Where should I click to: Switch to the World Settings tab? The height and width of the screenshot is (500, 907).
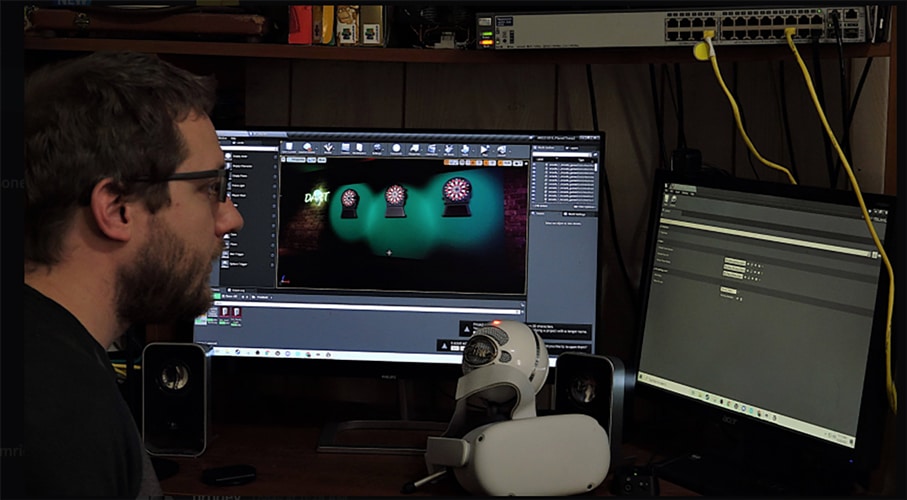574,214
